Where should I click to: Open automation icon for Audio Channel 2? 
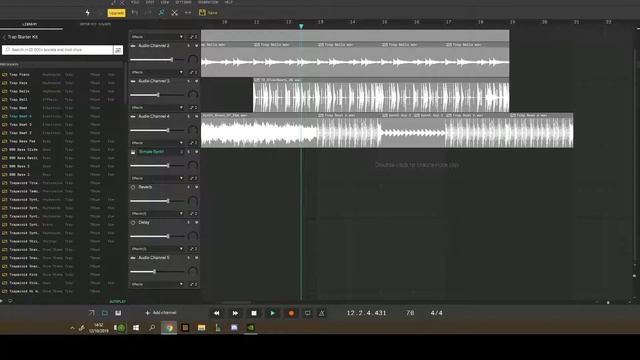coord(191,72)
